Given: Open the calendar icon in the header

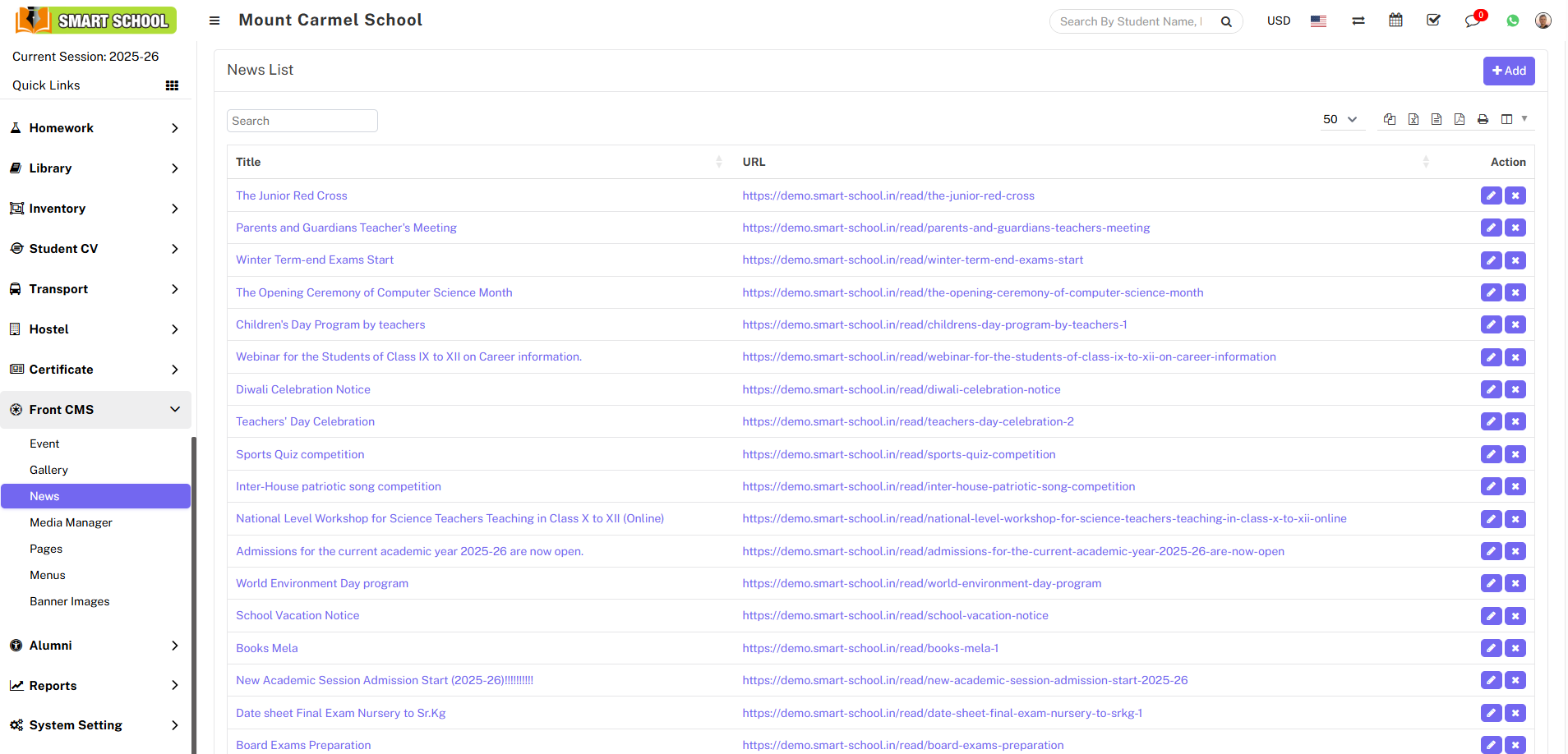Looking at the screenshot, I should coord(1395,20).
